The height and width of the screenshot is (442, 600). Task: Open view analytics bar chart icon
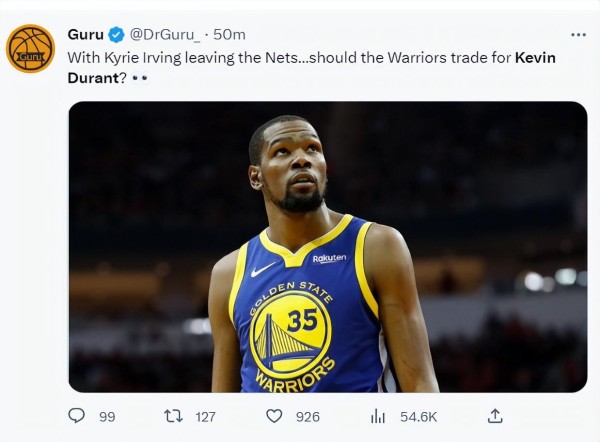coord(378,416)
